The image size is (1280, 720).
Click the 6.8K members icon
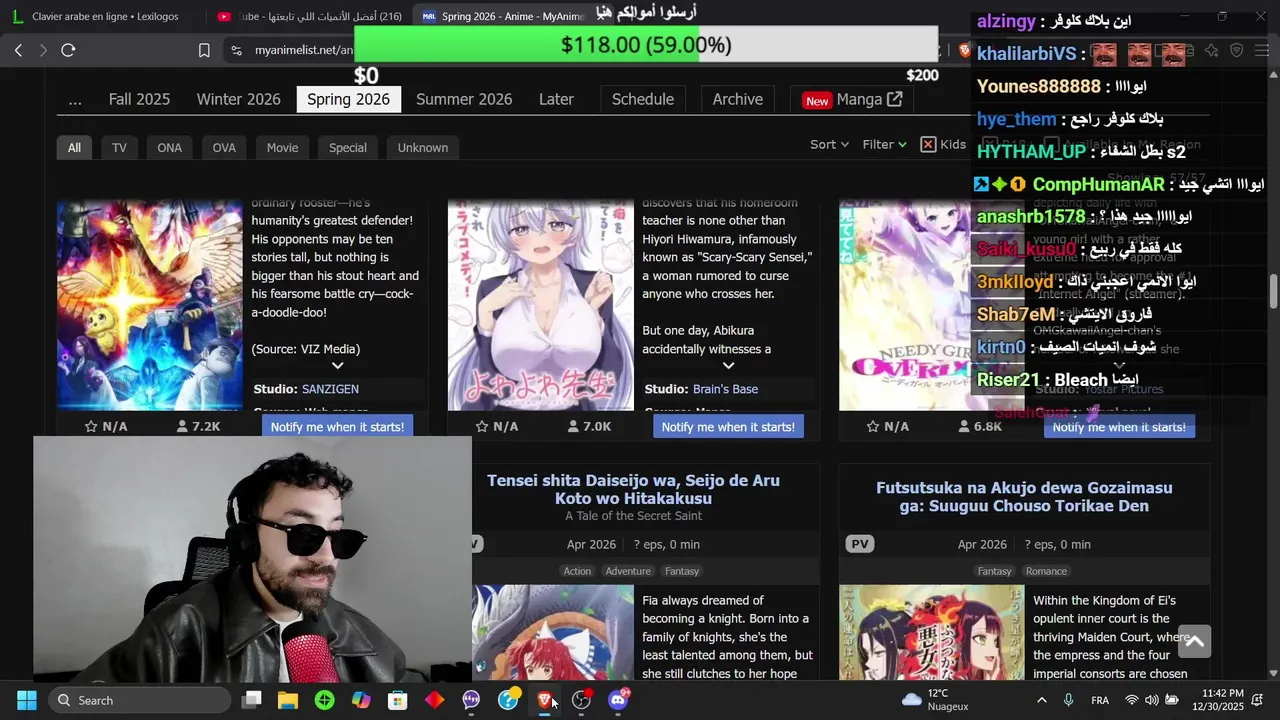(964, 426)
